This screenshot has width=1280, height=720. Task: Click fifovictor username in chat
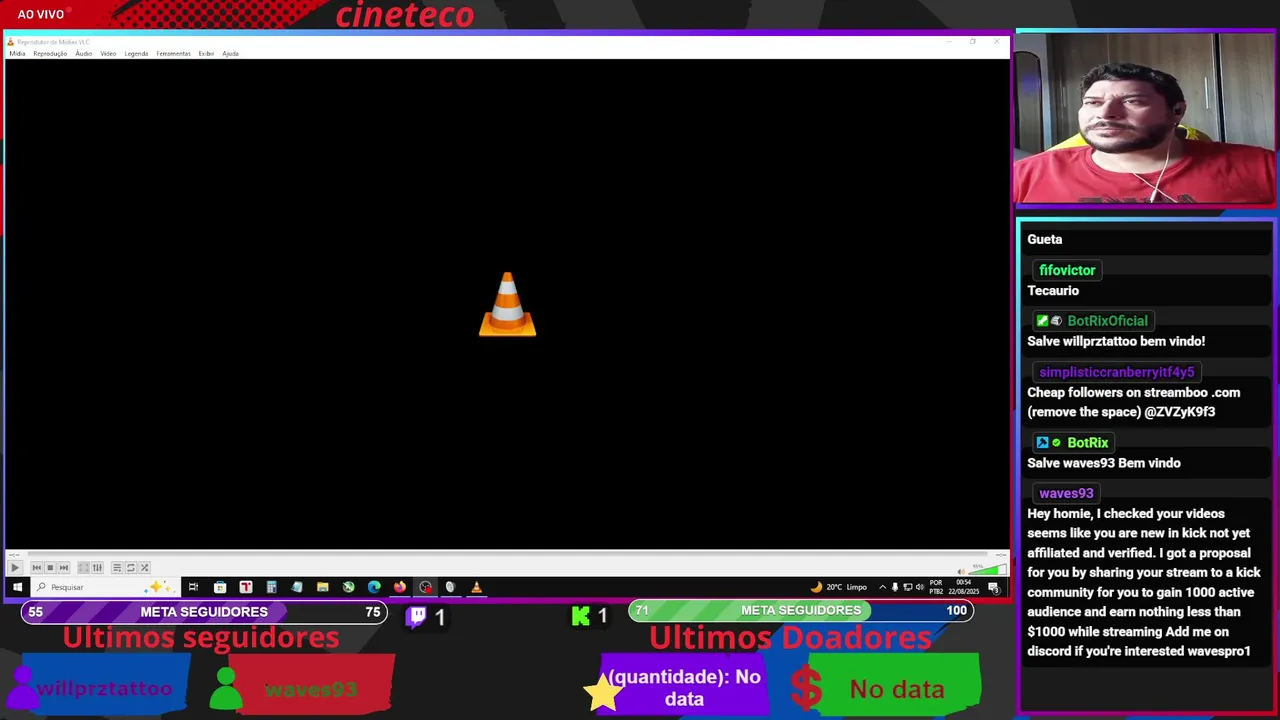1067,270
